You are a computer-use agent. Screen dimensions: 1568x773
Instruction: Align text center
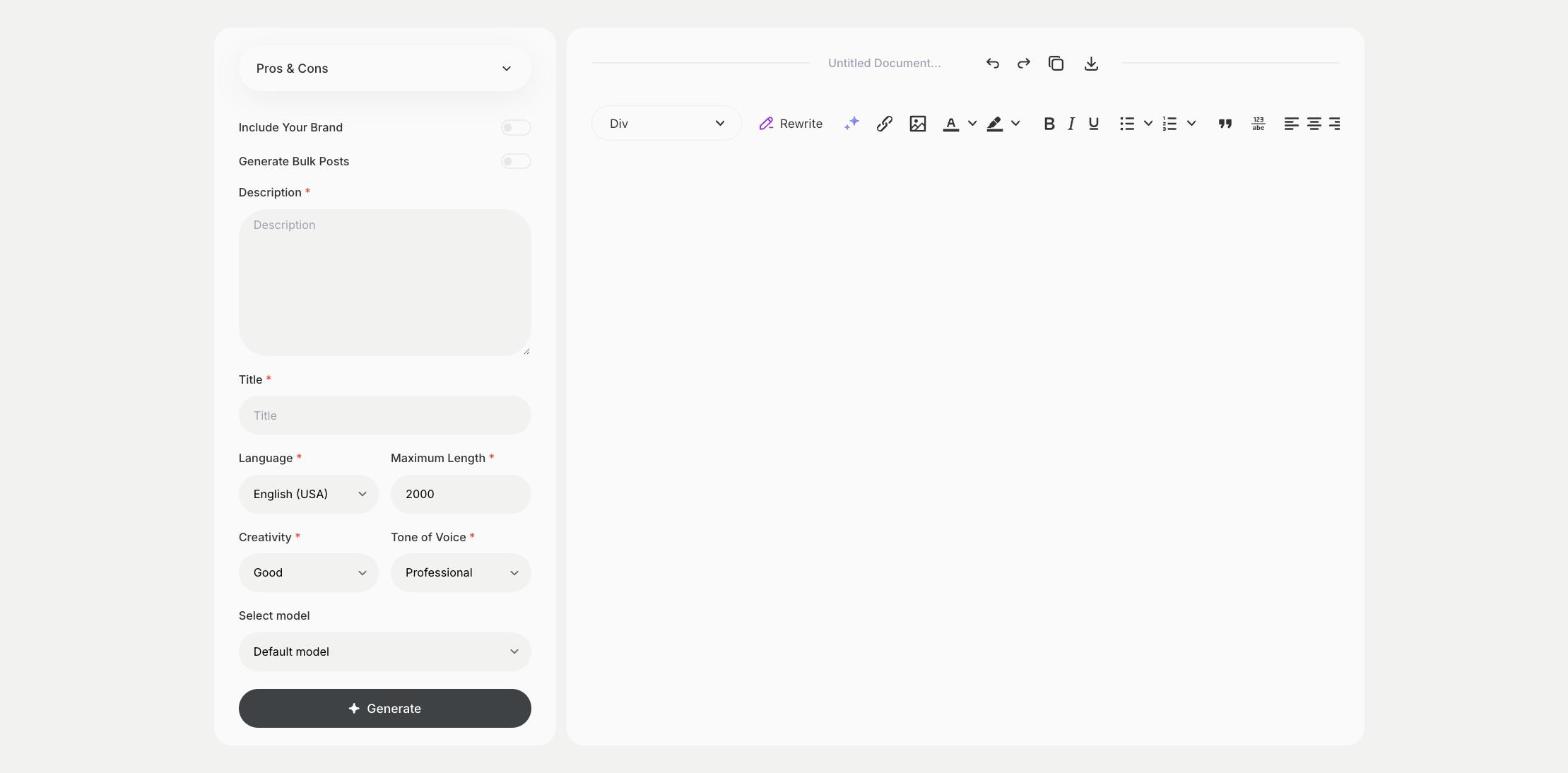pyautogui.click(x=1314, y=123)
